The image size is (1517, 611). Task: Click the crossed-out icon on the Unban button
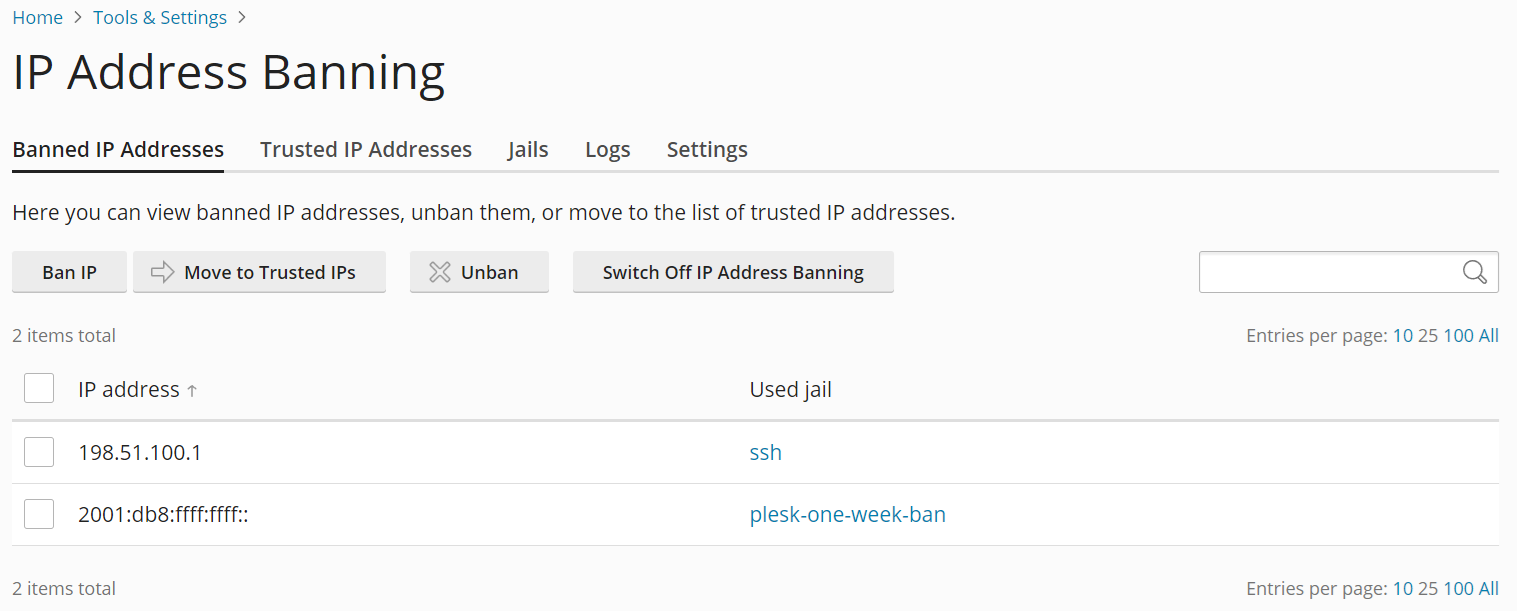click(x=438, y=271)
